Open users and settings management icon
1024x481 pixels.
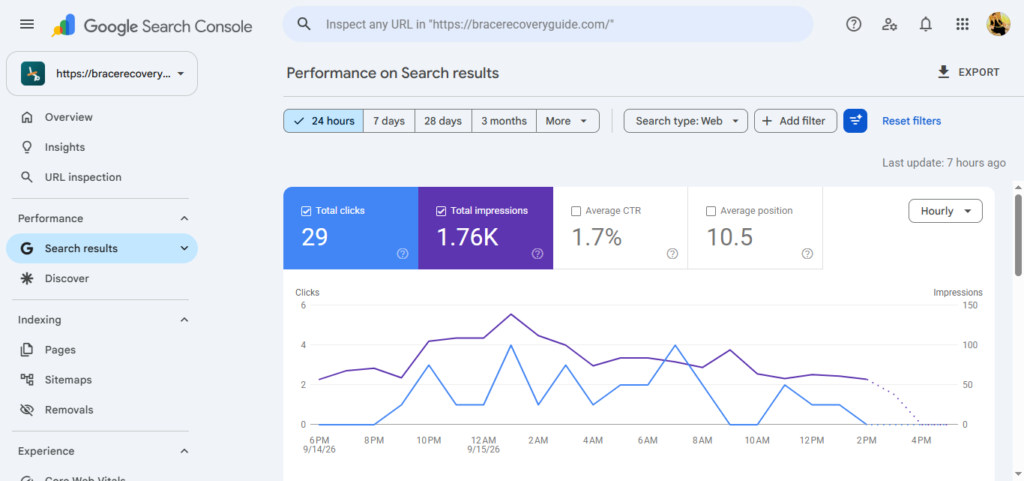[x=889, y=24]
